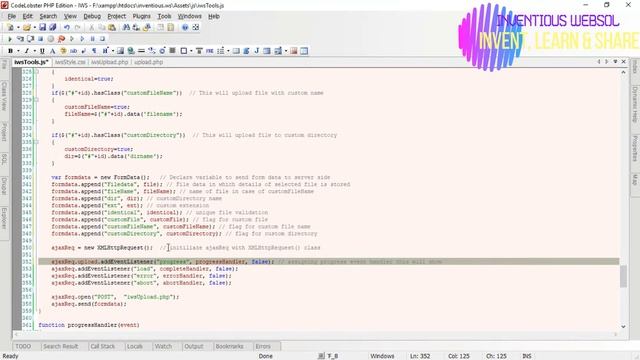Switch to the iwsUpload.php tab
The width and height of the screenshot is (640, 360).
(109, 62)
